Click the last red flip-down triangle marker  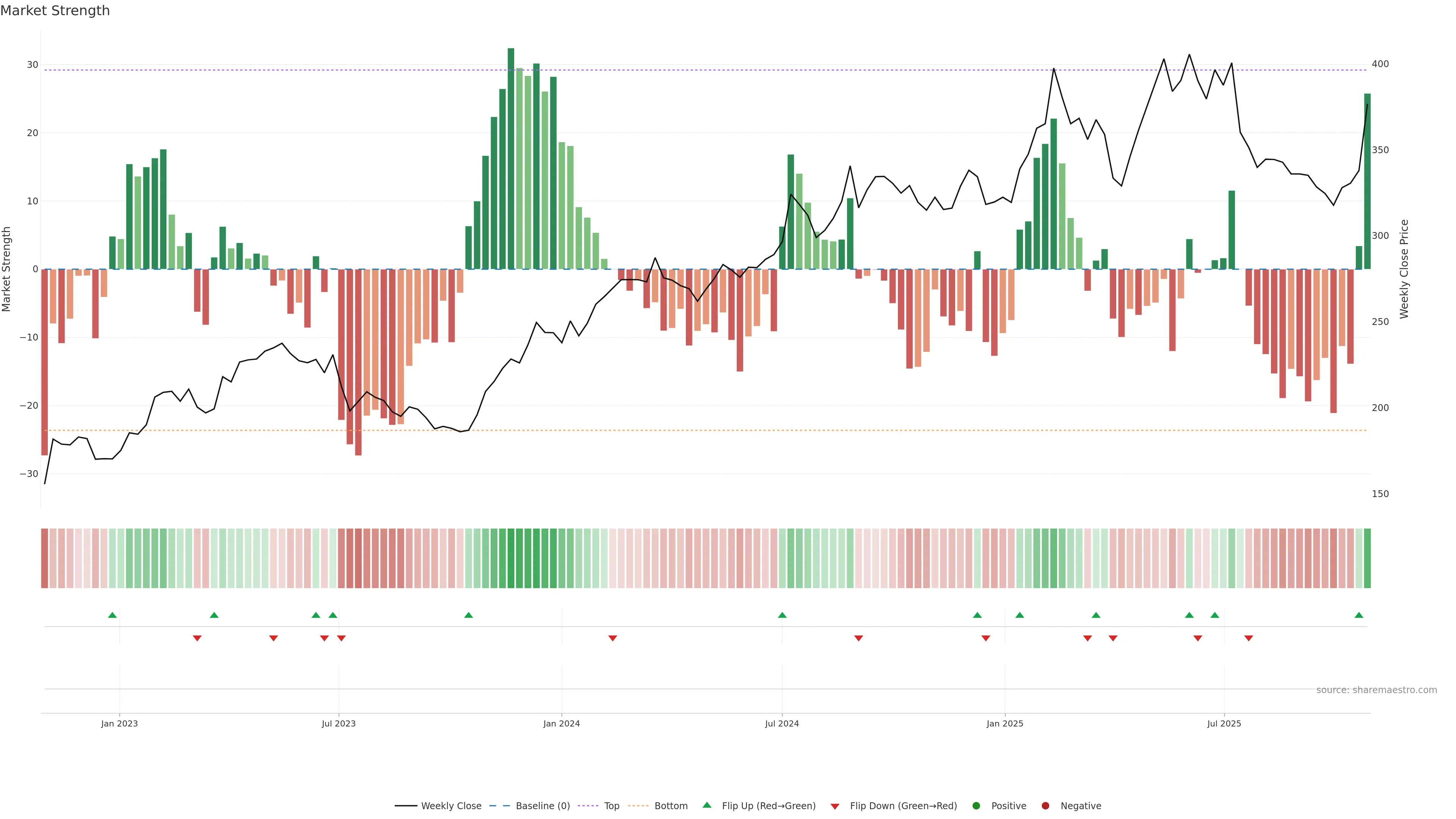(x=1249, y=638)
